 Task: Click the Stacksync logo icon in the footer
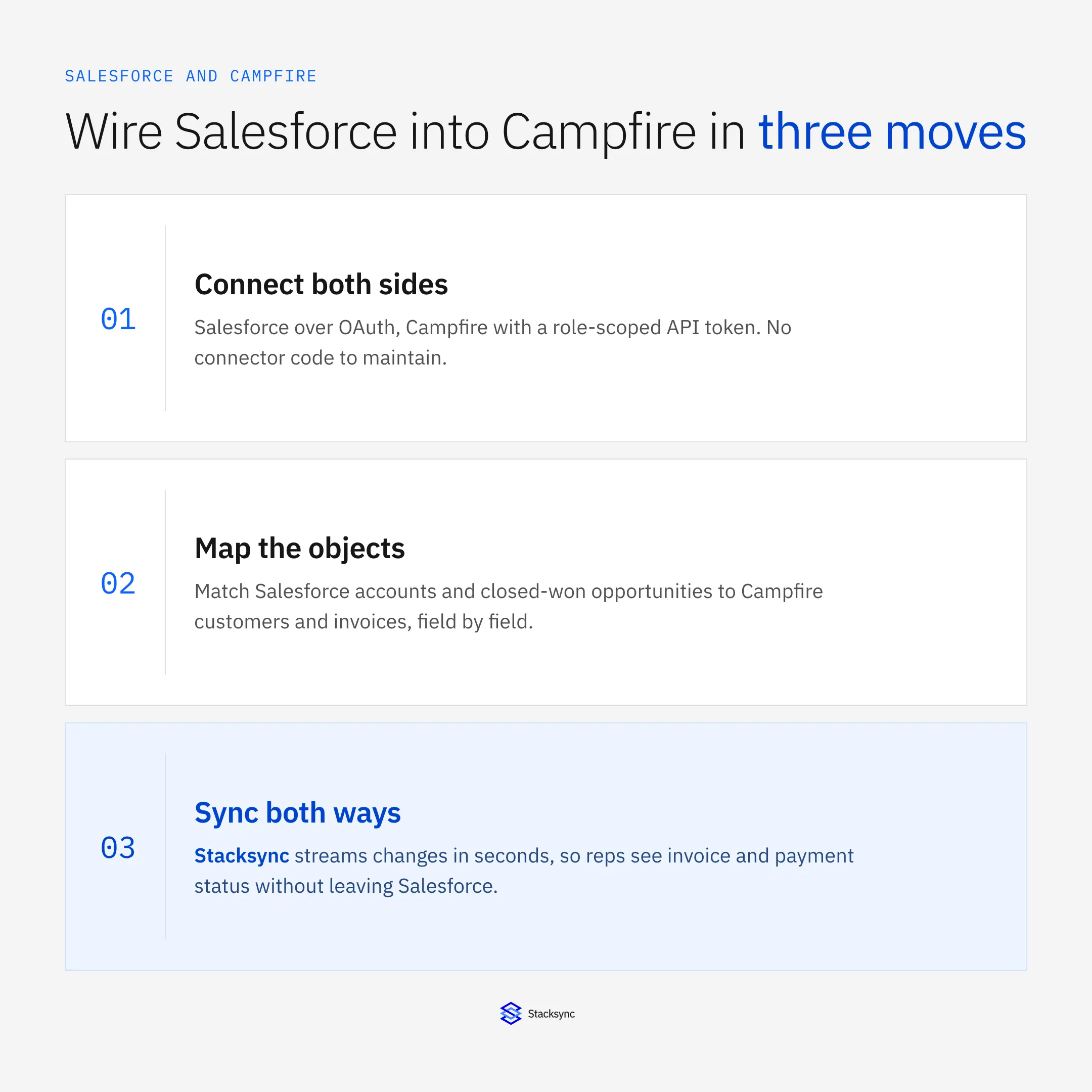pyautogui.click(x=511, y=1014)
